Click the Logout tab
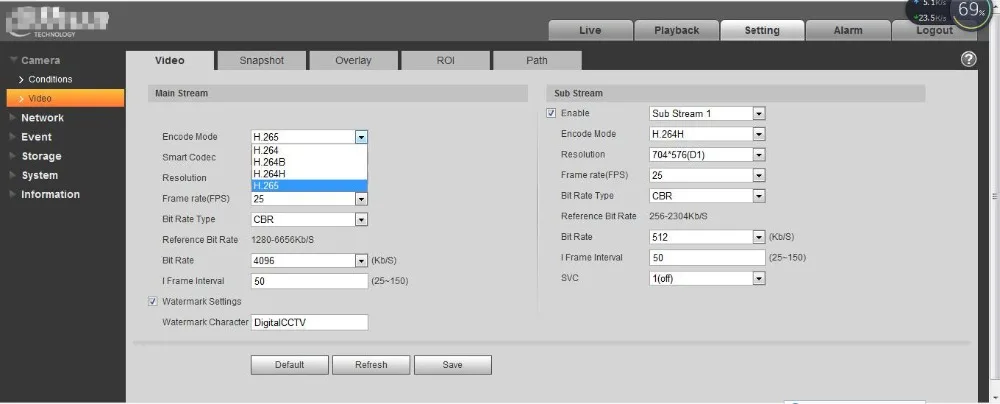Image resolution: width=1000 pixels, height=404 pixels. point(934,31)
